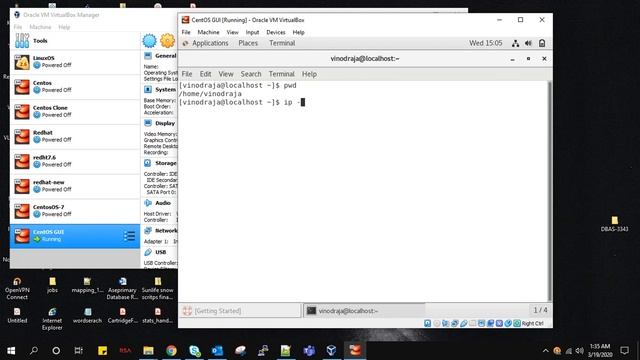
Task: Click the terminal vertical scrollbar
Action: [x=549, y=191]
